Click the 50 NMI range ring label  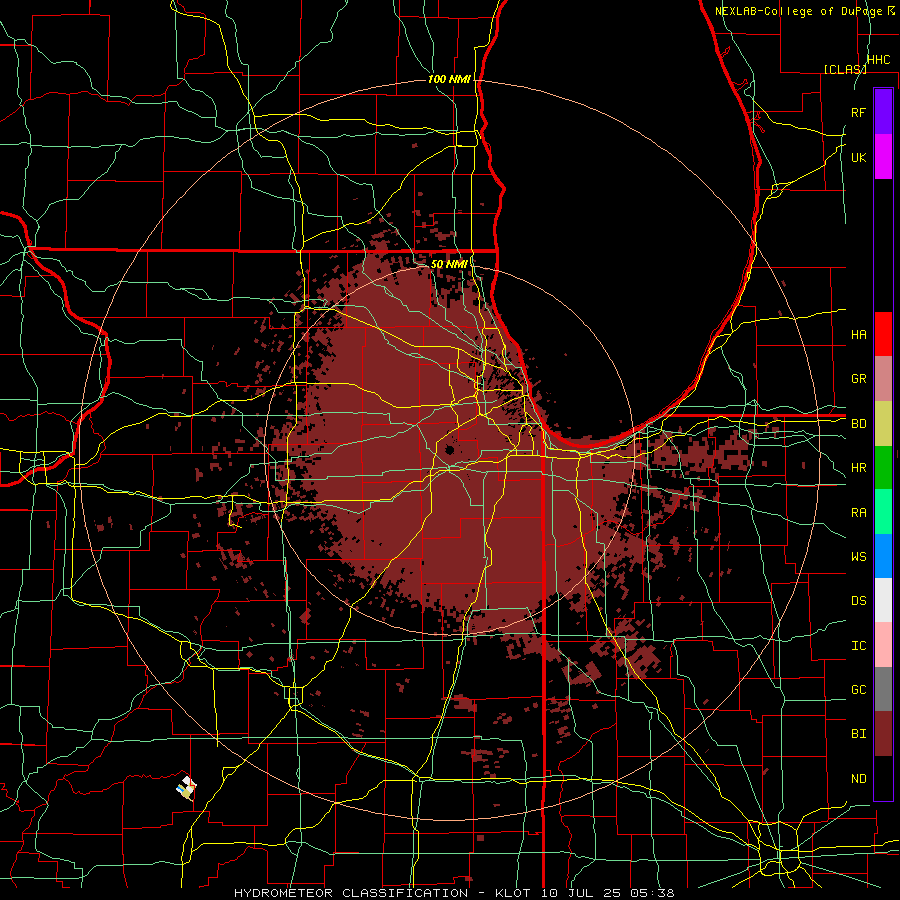[x=449, y=264]
